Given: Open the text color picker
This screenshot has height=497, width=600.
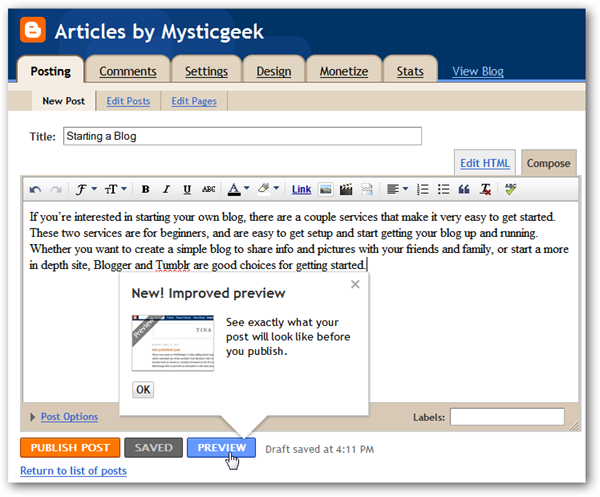Looking at the screenshot, I should pos(237,189).
